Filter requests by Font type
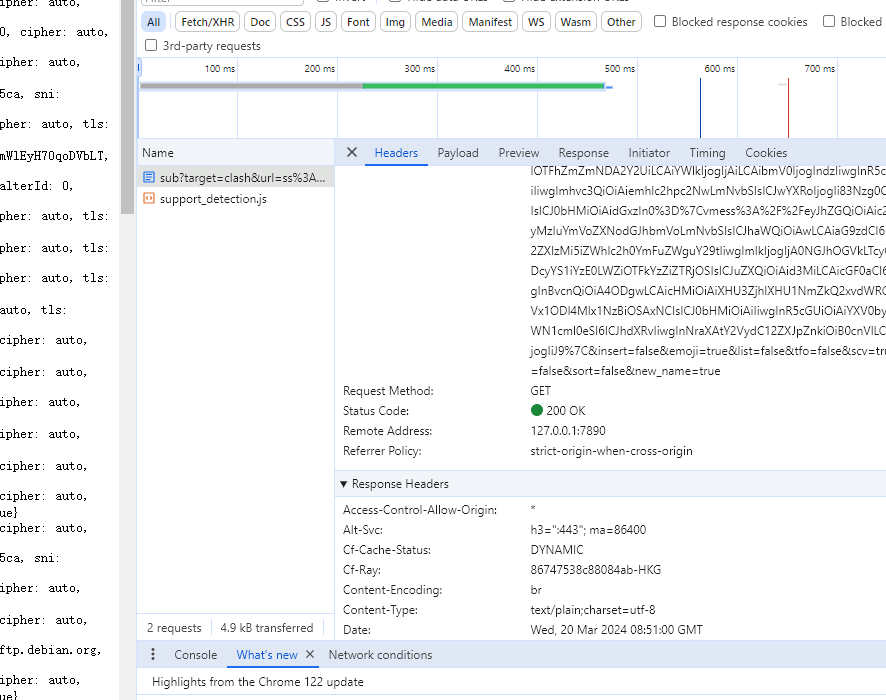The width and height of the screenshot is (886, 700). click(x=358, y=22)
